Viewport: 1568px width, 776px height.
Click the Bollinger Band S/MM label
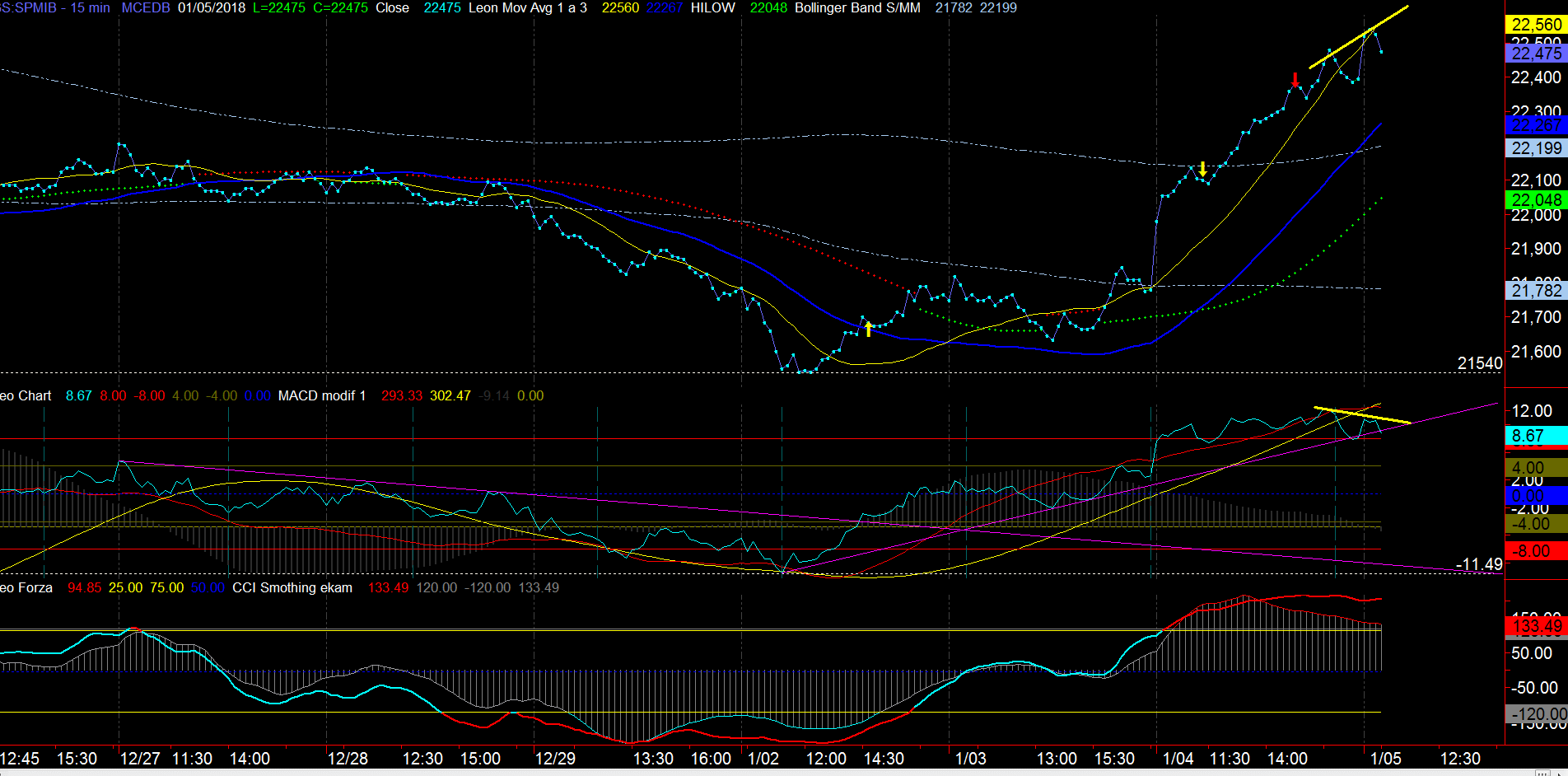click(x=857, y=8)
